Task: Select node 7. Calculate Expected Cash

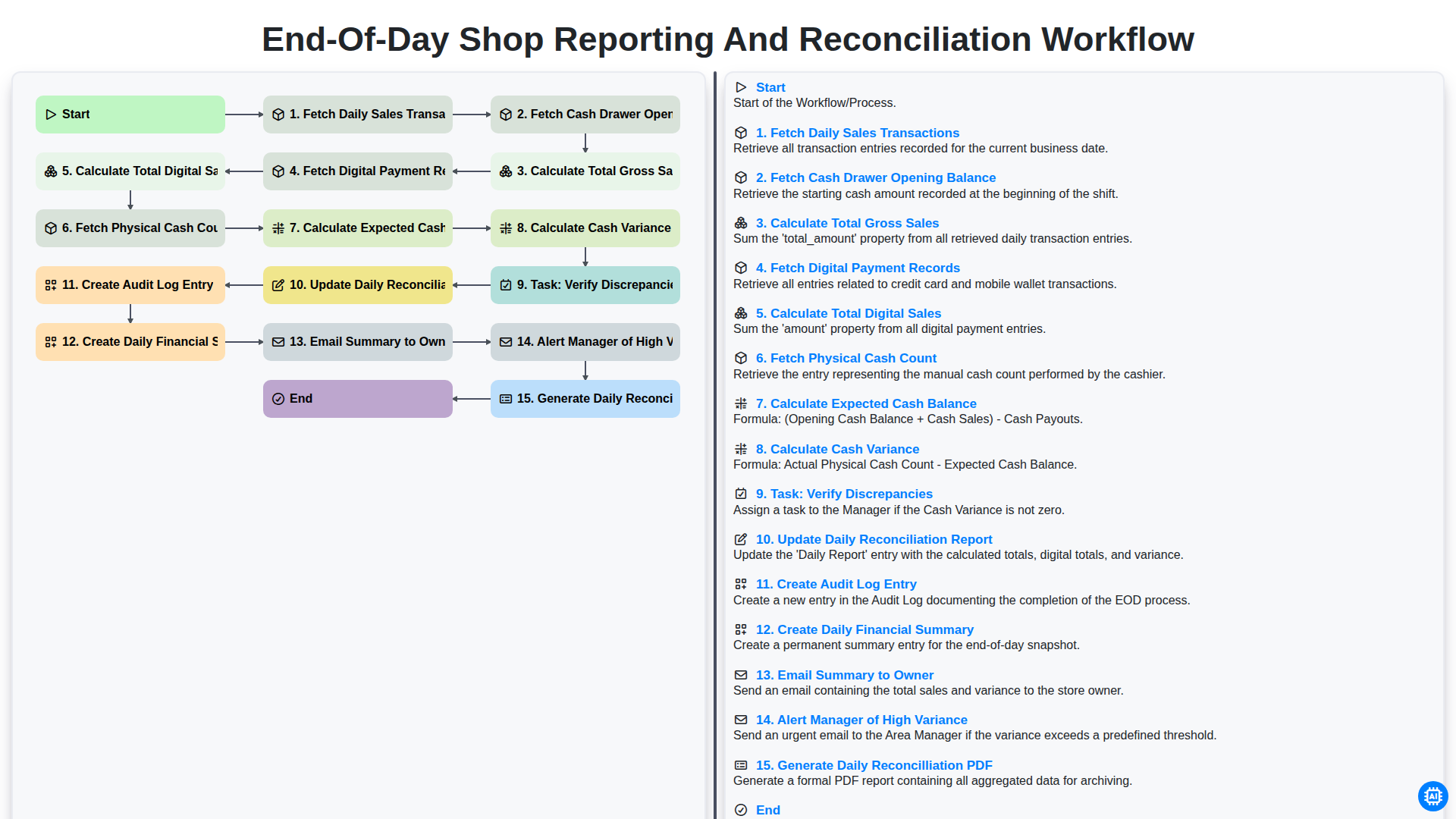Action: (358, 228)
